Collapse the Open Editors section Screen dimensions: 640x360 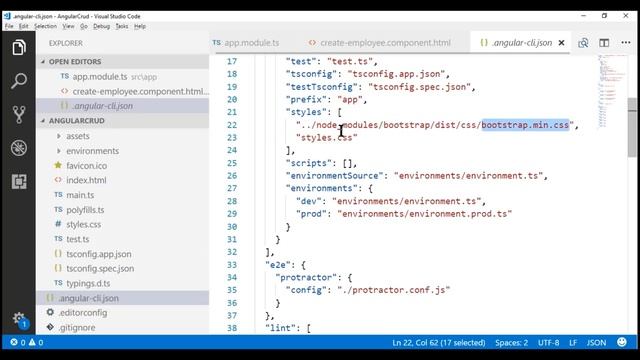tap(43, 62)
